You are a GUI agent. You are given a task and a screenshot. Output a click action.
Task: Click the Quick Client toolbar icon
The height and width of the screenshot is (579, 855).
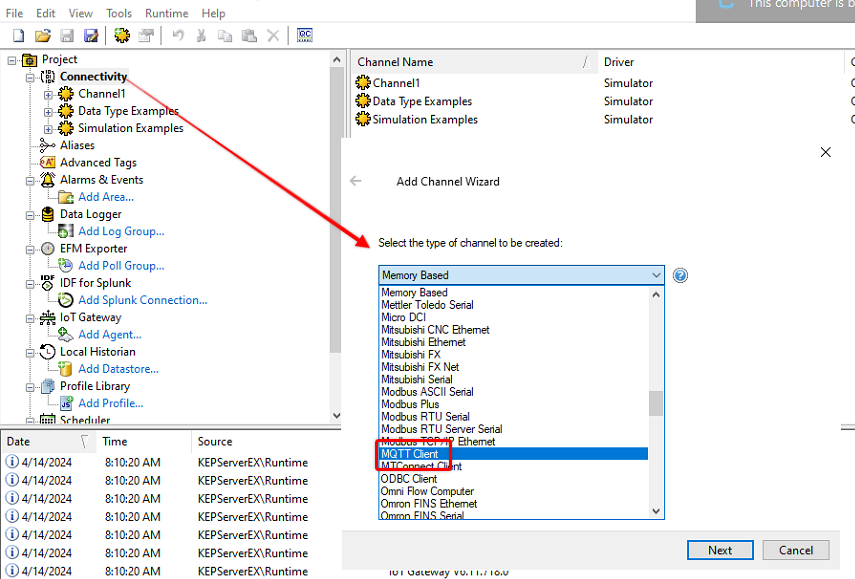tap(305, 36)
